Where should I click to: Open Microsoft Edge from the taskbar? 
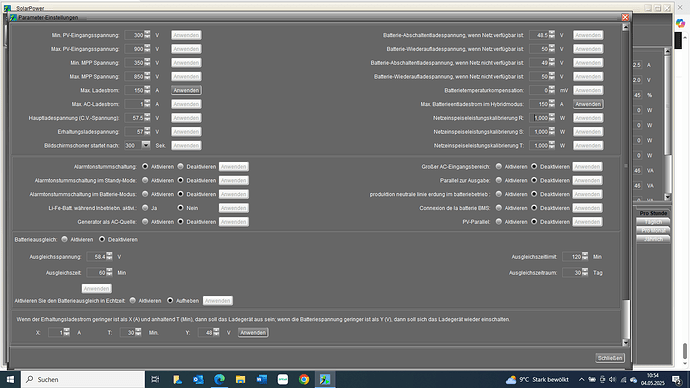(219, 379)
